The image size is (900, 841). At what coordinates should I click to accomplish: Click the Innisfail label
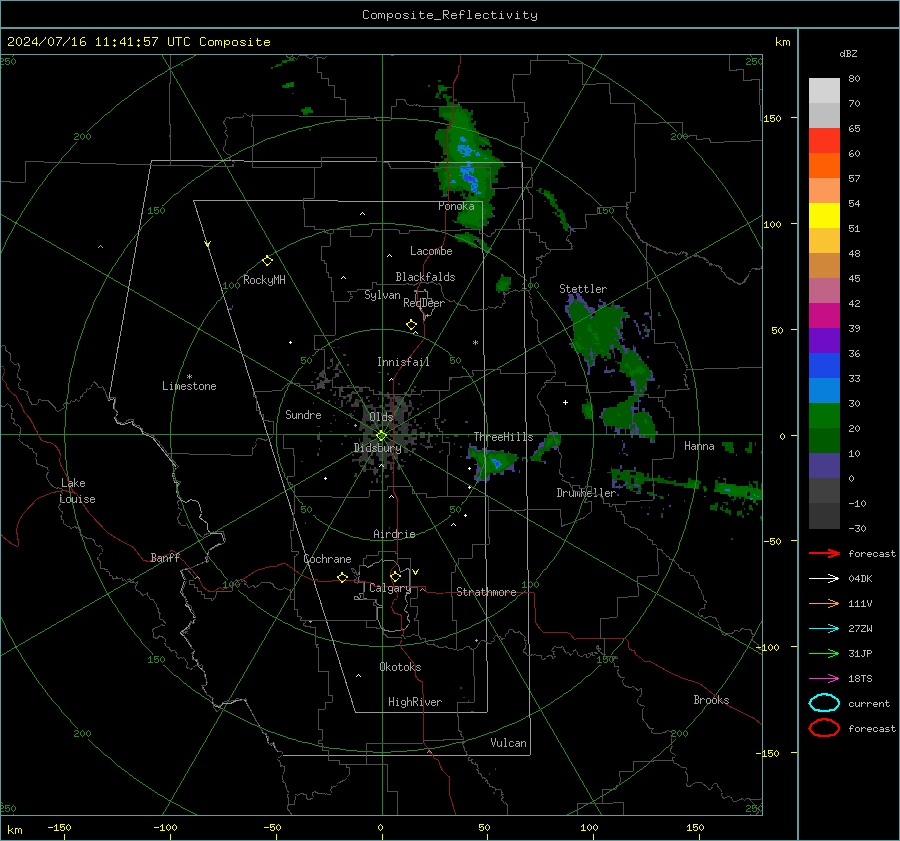(403, 362)
